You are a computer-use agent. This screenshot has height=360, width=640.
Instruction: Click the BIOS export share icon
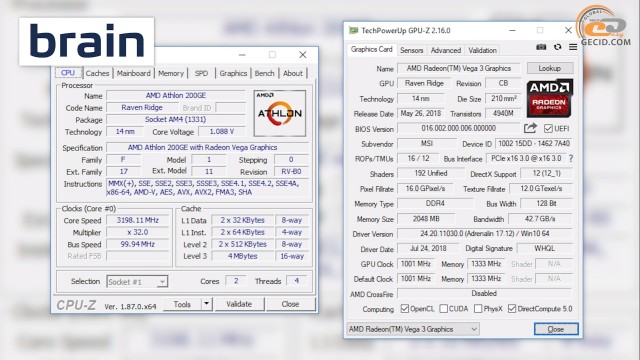click(x=530, y=129)
